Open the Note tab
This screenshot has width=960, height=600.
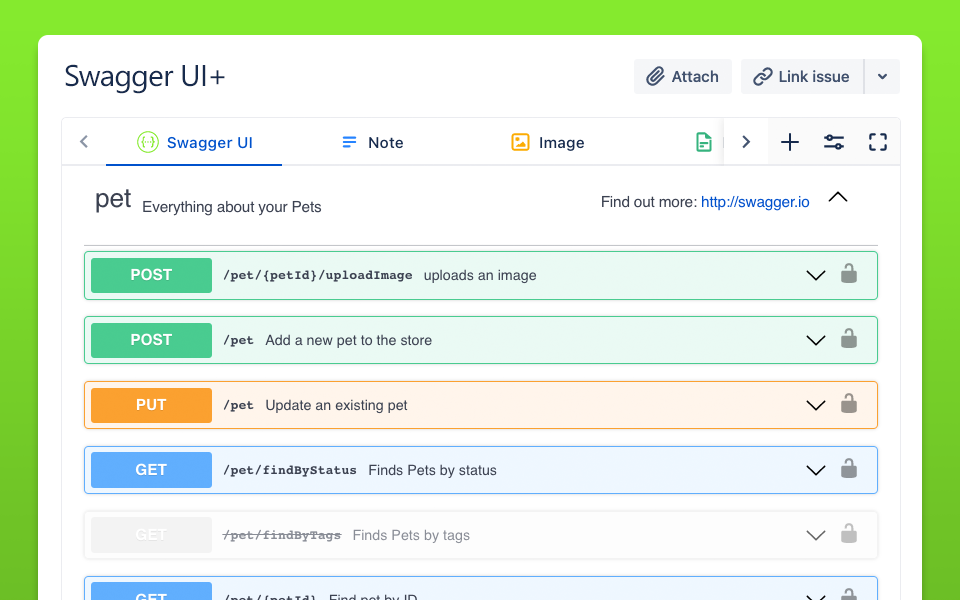click(x=372, y=142)
